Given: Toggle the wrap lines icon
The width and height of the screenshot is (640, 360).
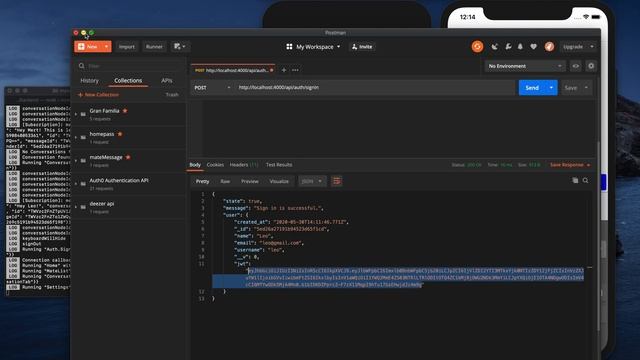Looking at the screenshot, I should 337,181.
